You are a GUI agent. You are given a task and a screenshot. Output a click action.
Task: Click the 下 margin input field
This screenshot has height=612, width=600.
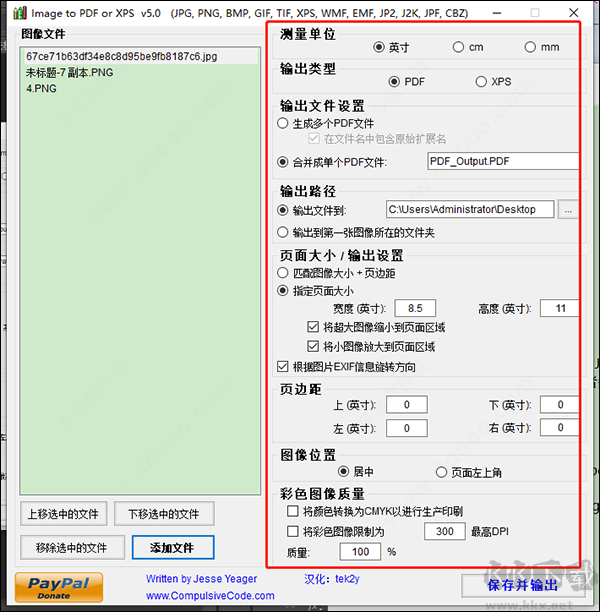point(559,404)
